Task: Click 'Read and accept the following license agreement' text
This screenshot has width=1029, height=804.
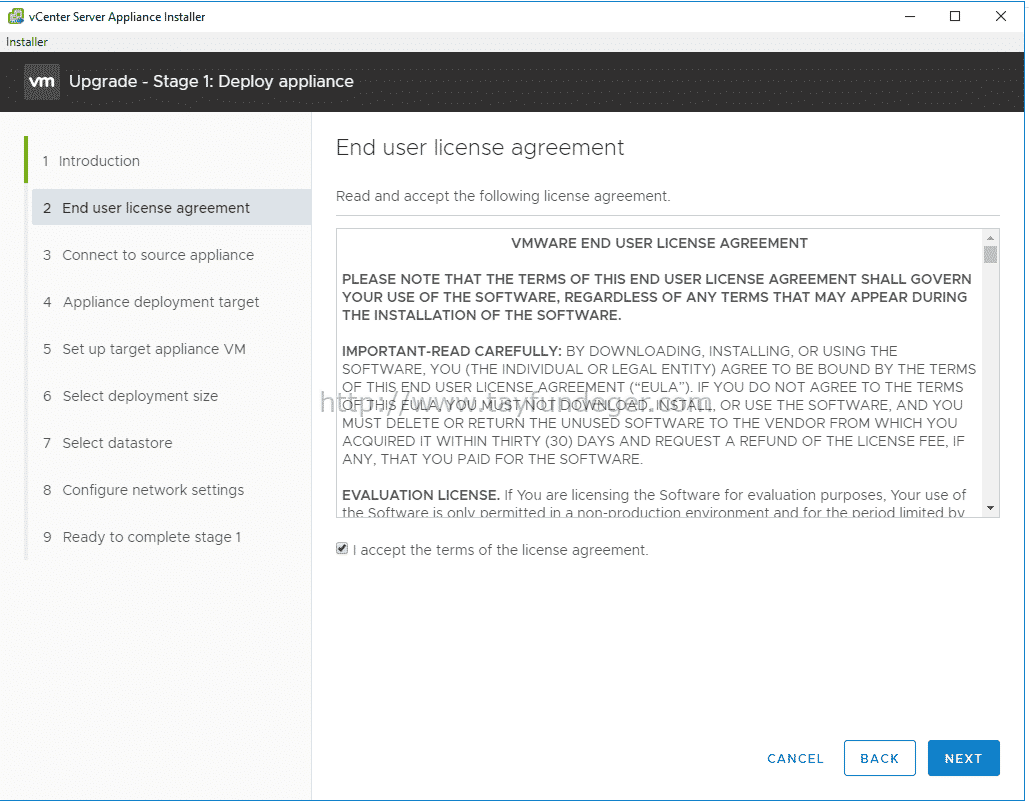Action: [503, 196]
